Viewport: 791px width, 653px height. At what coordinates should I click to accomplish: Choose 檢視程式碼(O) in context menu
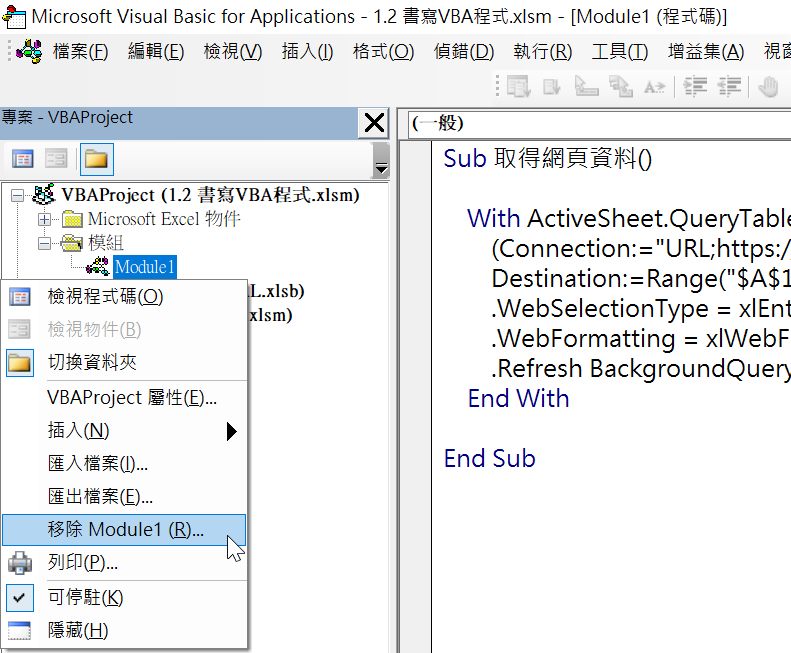coord(125,297)
